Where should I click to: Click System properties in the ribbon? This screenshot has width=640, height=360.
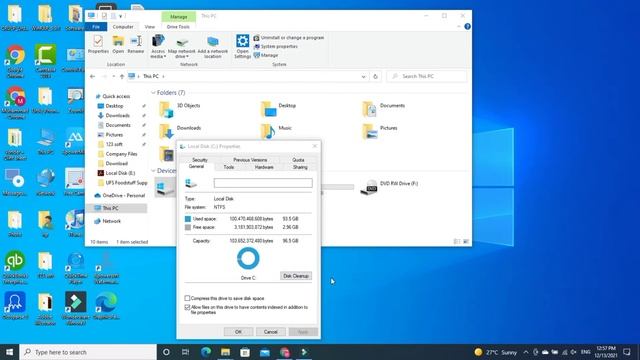click(276, 47)
